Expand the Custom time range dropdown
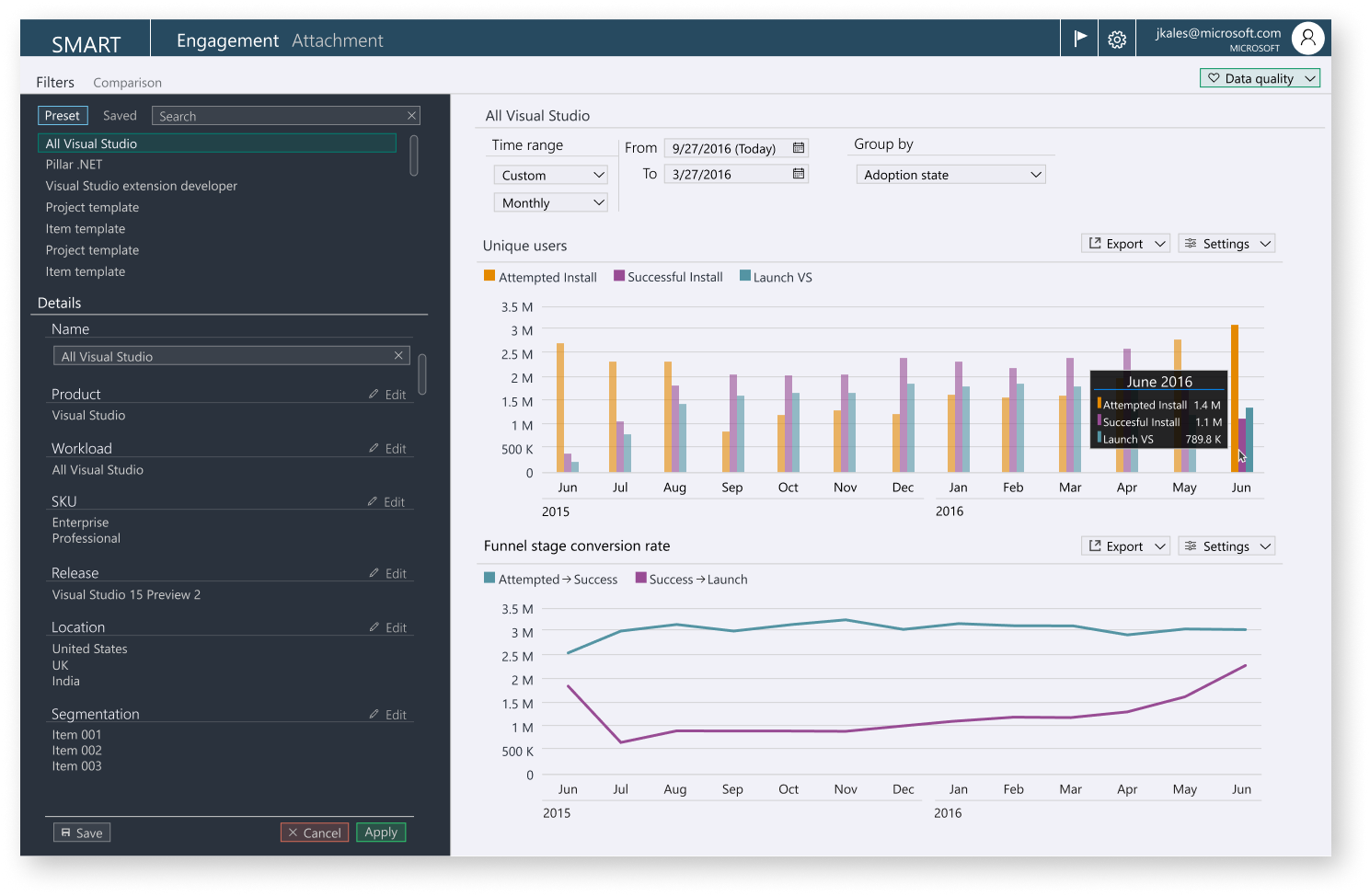Screen dimensions: 1370x896 pyautogui.click(x=551, y=175)
